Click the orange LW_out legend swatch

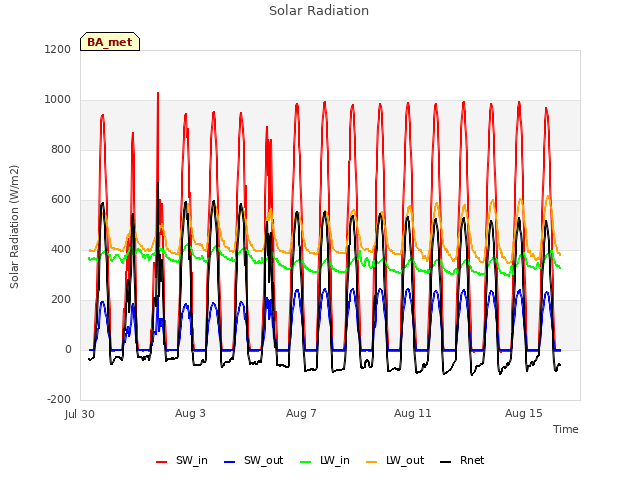pyautogui.click(x=371, y=462)
